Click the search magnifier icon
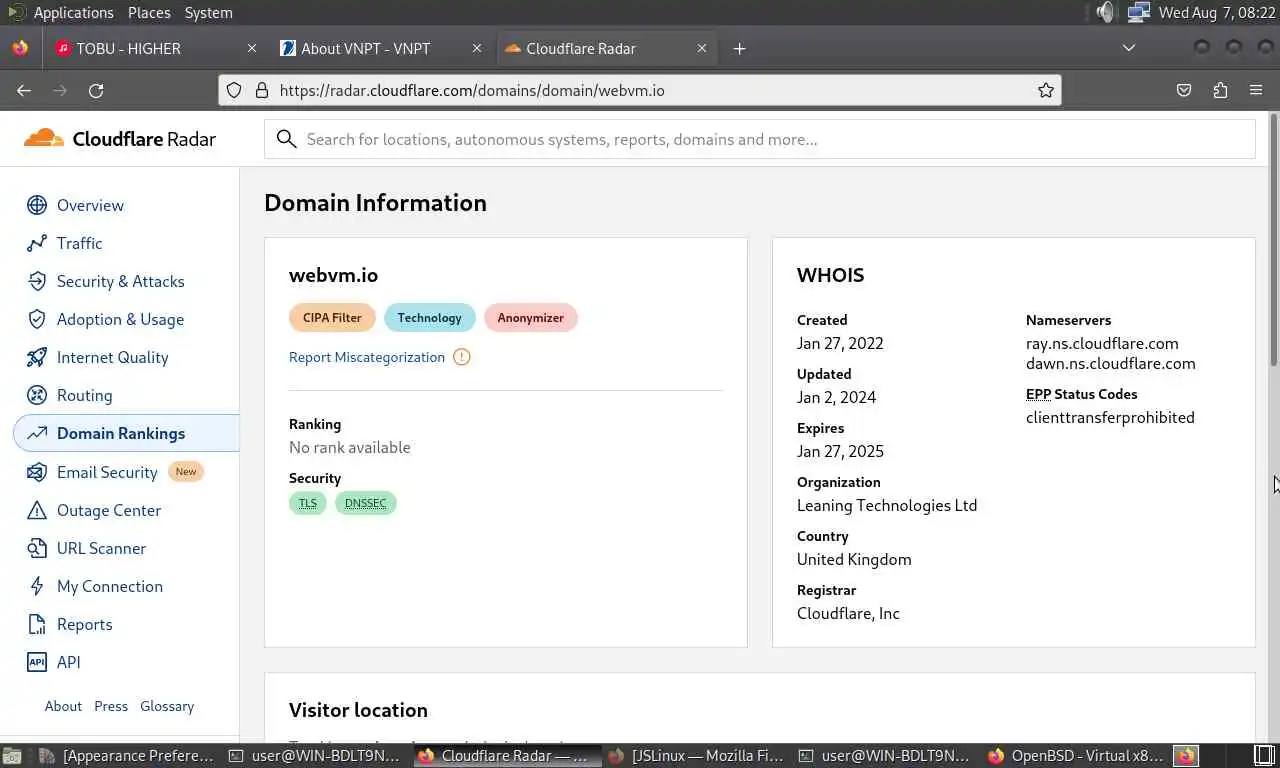1280x768 pixels. [x=287, y=139]
